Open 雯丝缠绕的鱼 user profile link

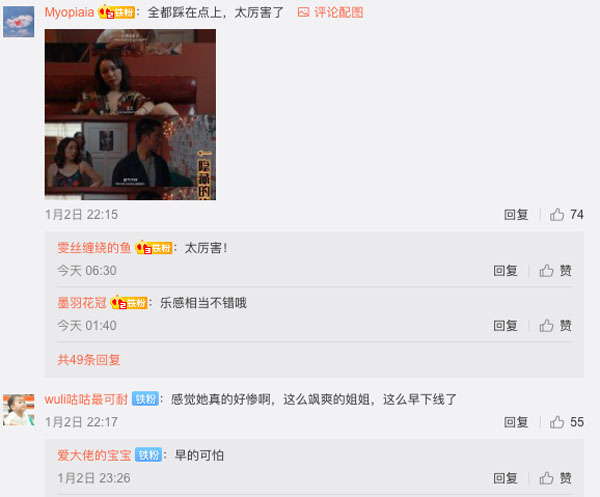(94, 248)
